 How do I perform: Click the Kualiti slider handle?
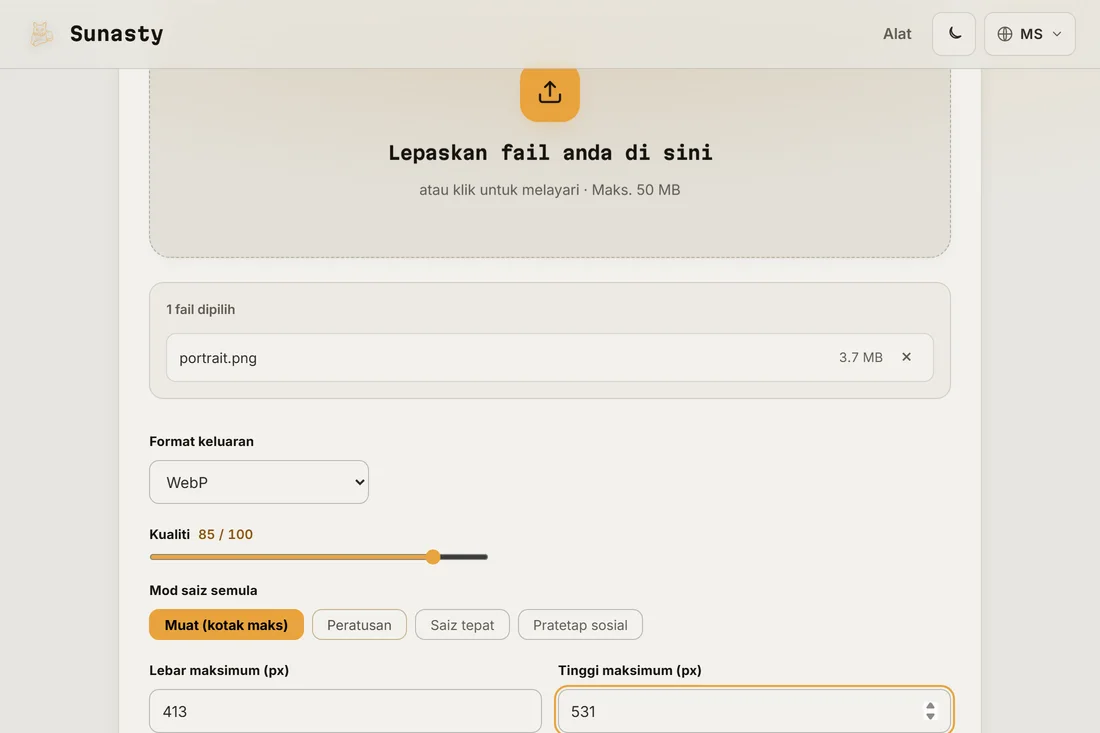tap(433, 557)
